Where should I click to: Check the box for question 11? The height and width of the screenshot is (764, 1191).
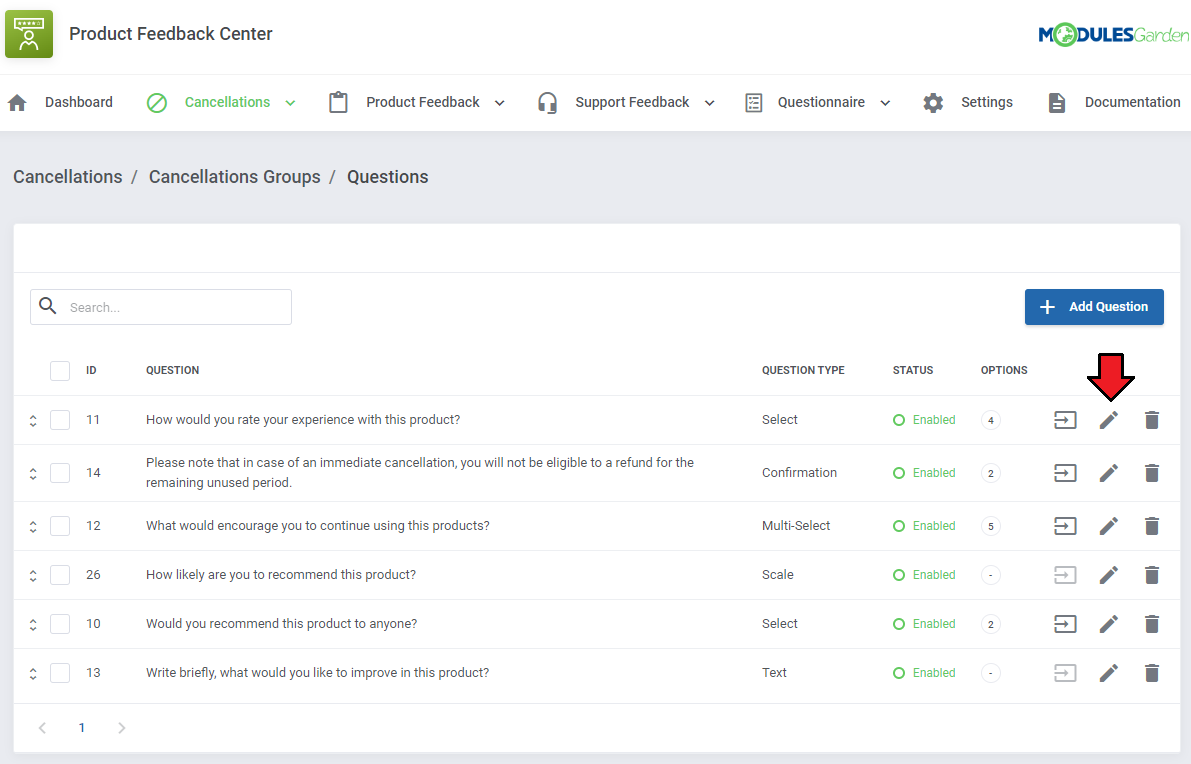[x=60, y=420]
